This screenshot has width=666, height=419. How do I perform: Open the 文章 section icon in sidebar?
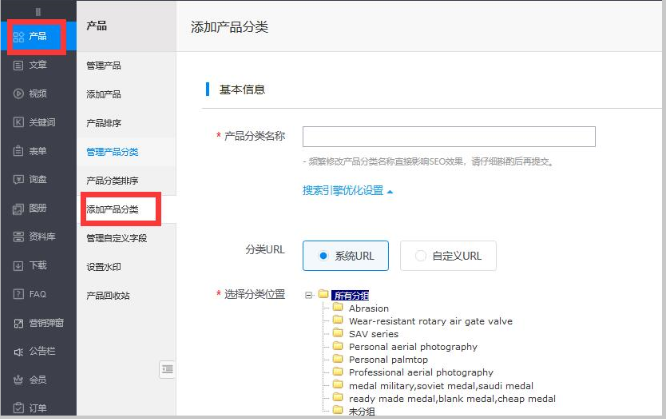click(x=18, y=65)
